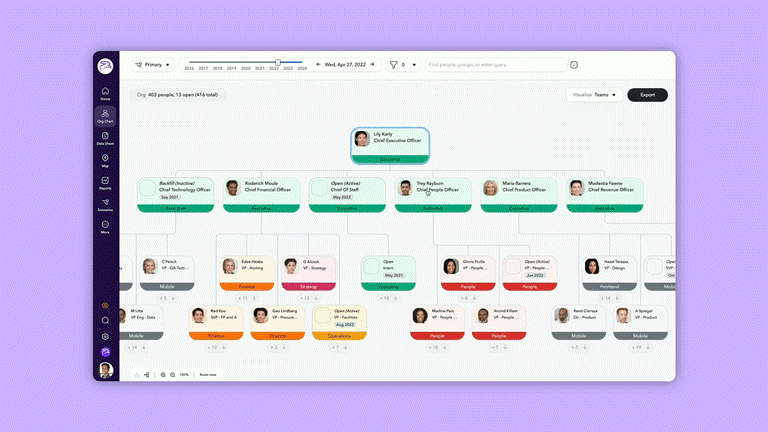768x432 pixels.
Task: Click the Org headcount summary chip
Action: click(177, 95)
